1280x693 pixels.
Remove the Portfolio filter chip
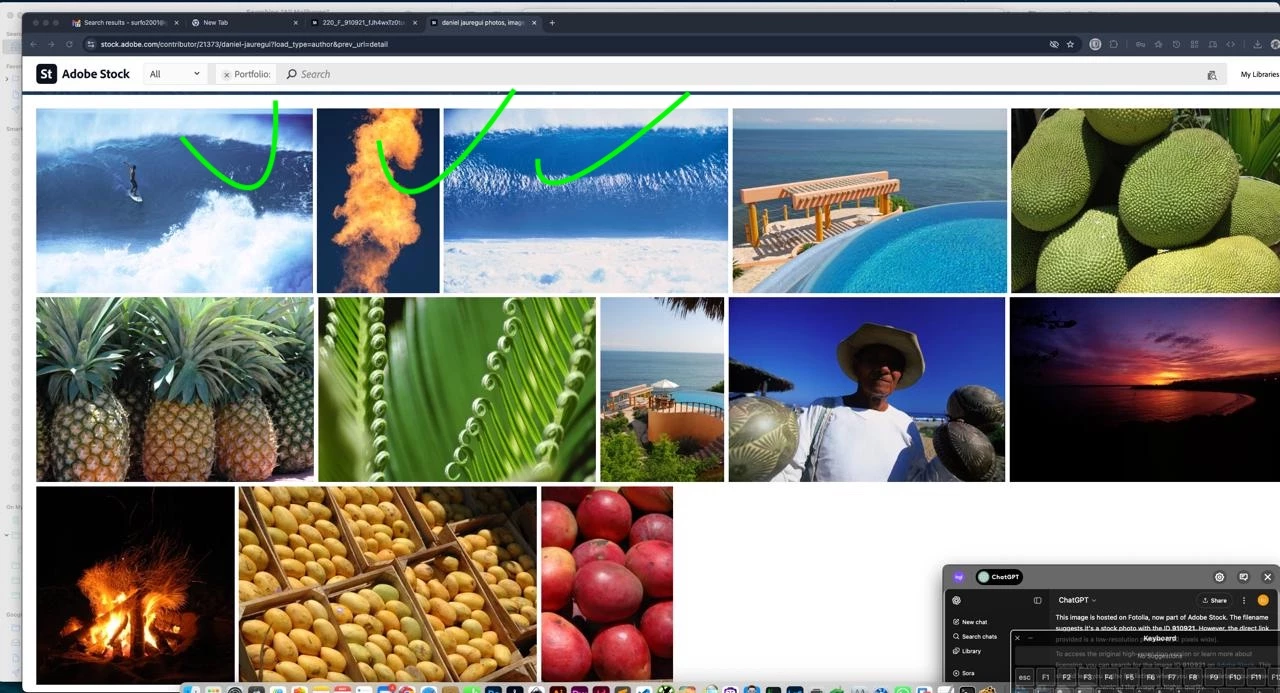(226, 75)
